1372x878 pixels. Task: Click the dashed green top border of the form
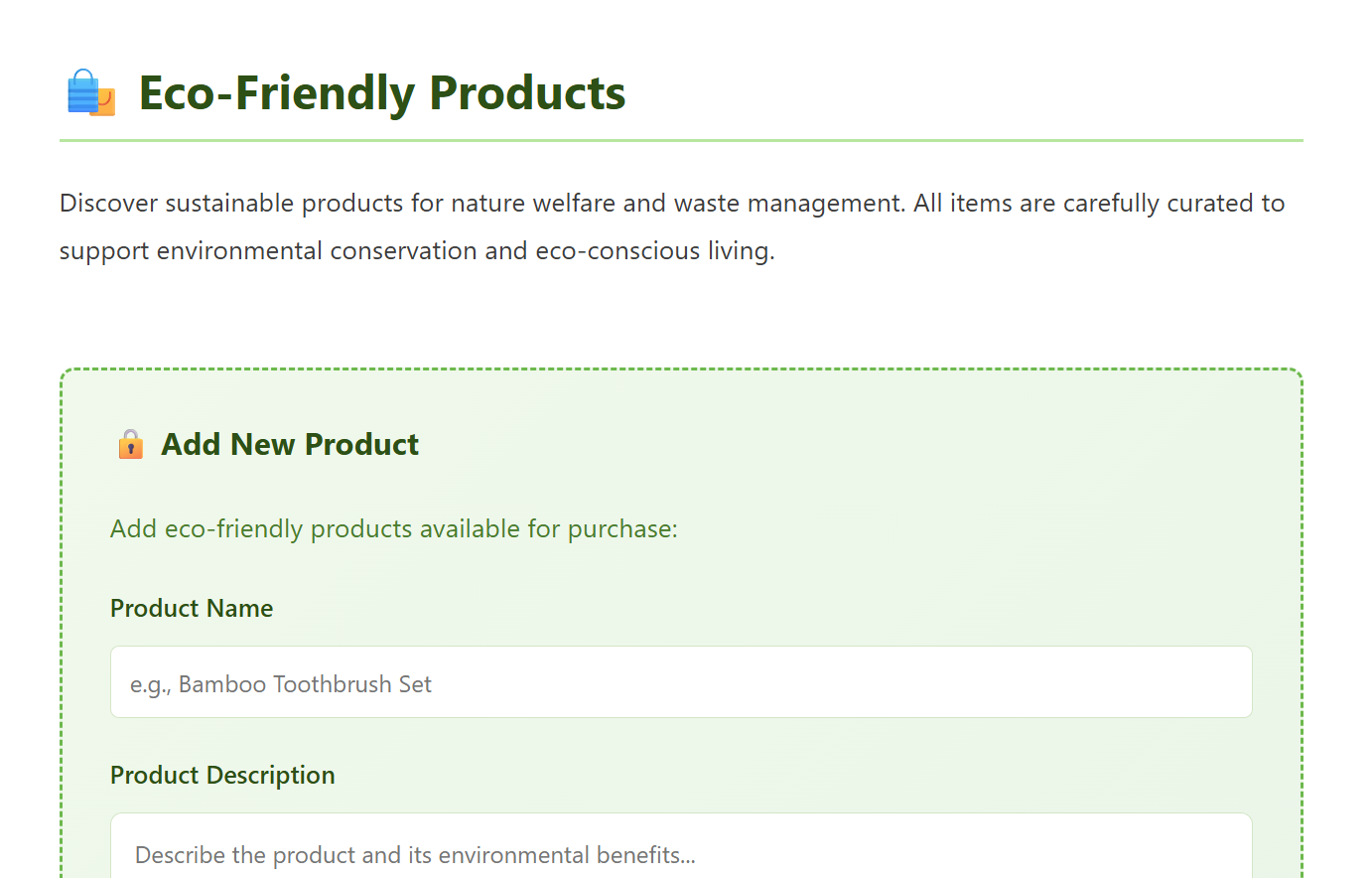click(x=681, y=369)
